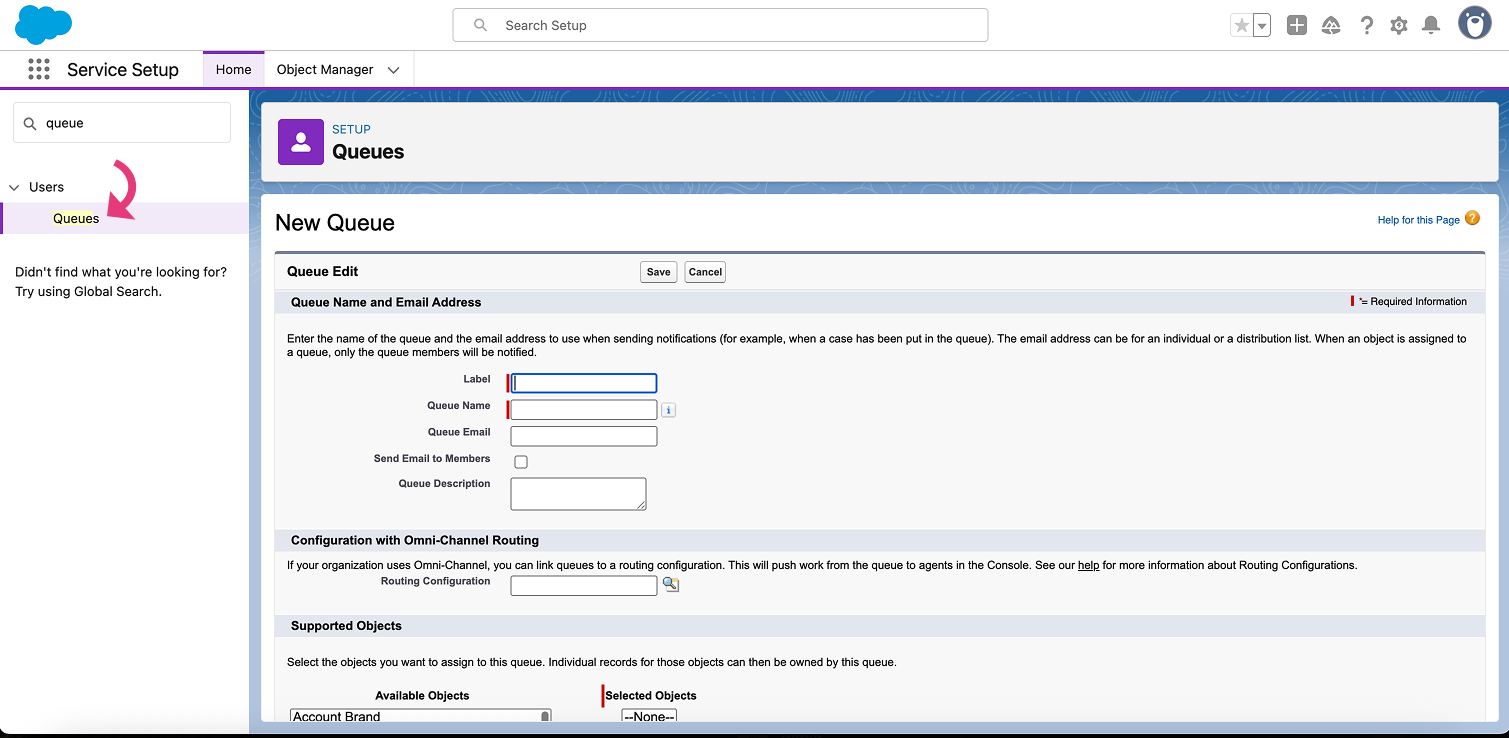Click into the Queue Email field
The width and height of the screenshot is (1509, 738).
(583, 436)
